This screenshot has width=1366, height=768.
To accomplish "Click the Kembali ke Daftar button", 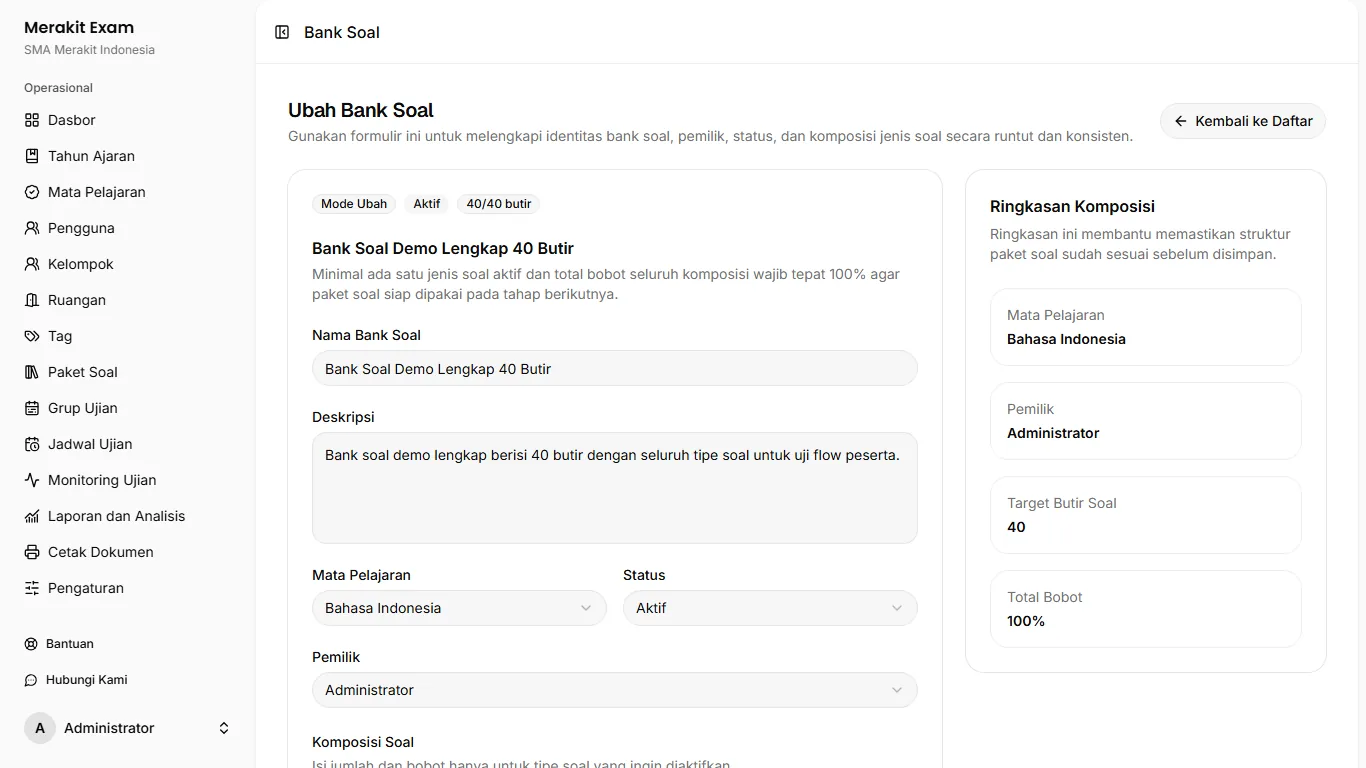I will (1243, 121).
